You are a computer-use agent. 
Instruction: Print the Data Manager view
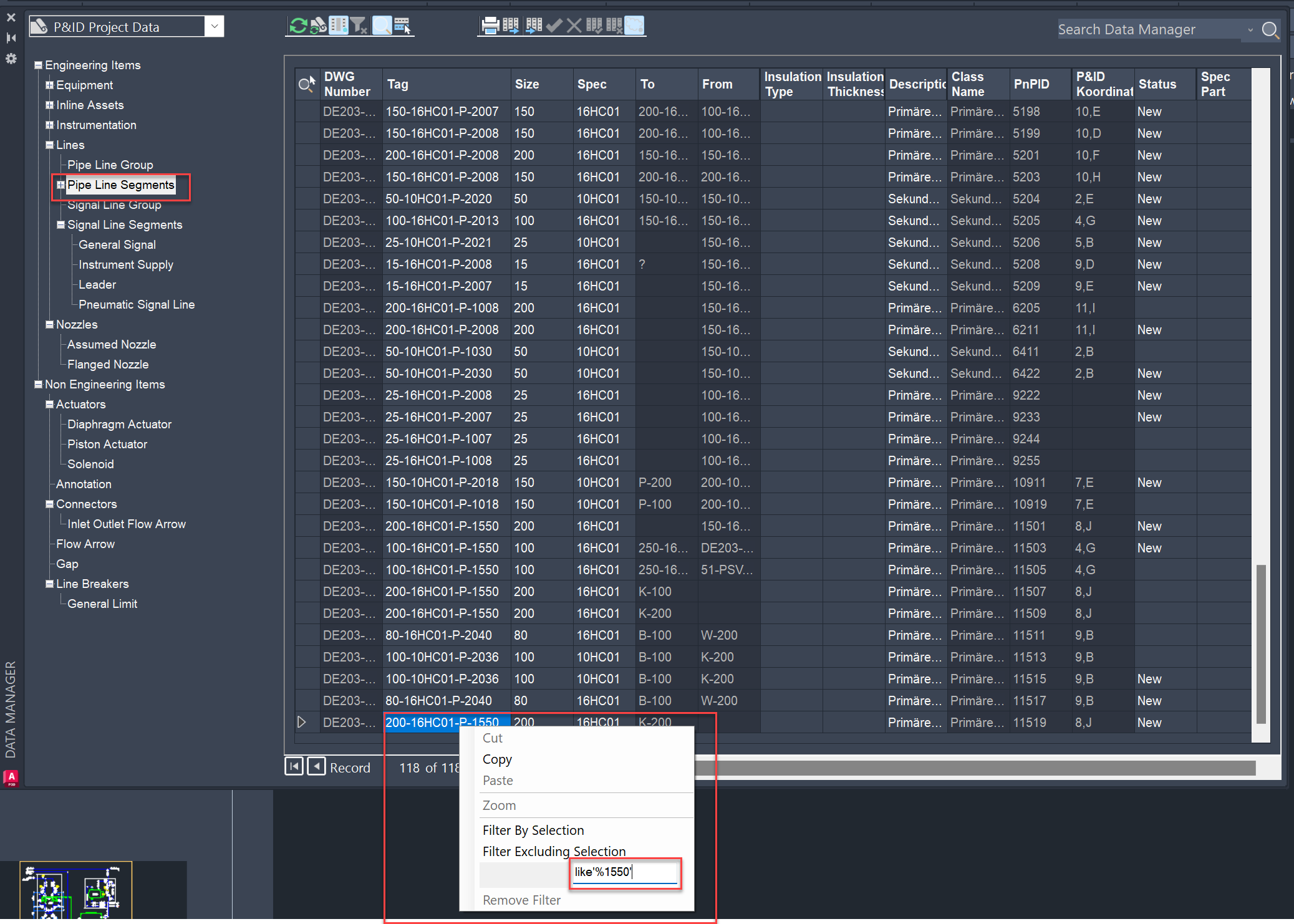pyautogui.click(x=490, y=26)
